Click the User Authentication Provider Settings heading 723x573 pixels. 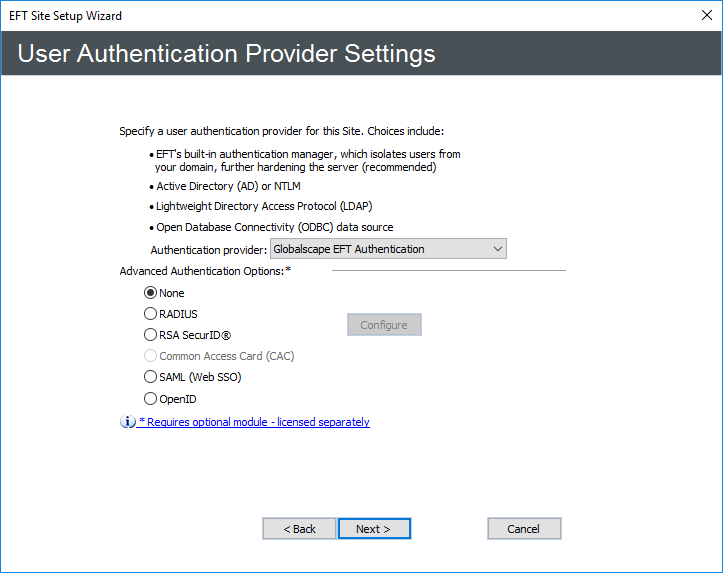227,53
